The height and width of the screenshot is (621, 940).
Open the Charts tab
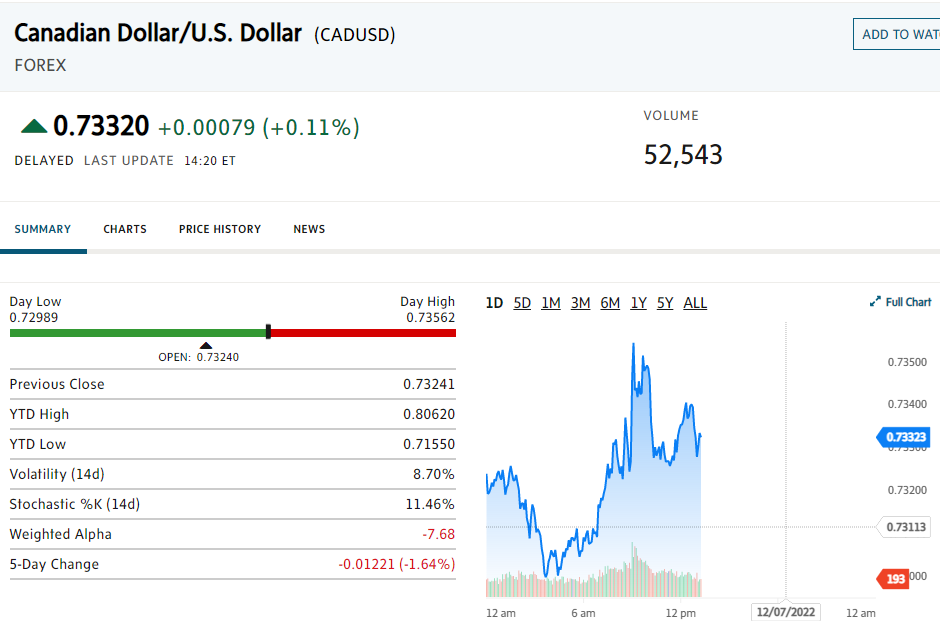click(125, 229)
